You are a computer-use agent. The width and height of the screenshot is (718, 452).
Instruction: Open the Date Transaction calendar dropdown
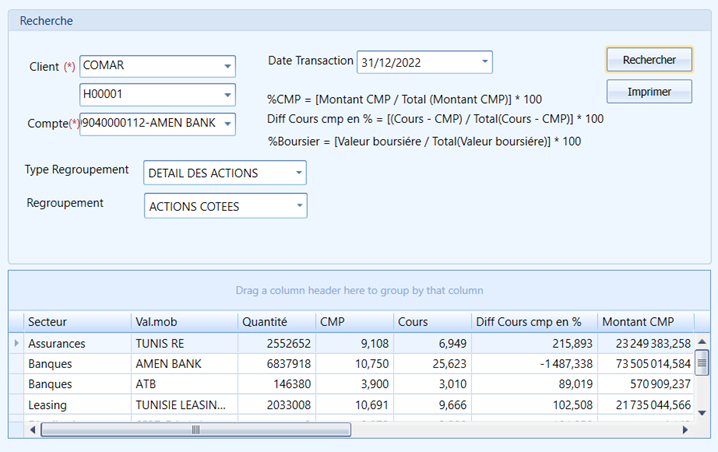(484, 62)
